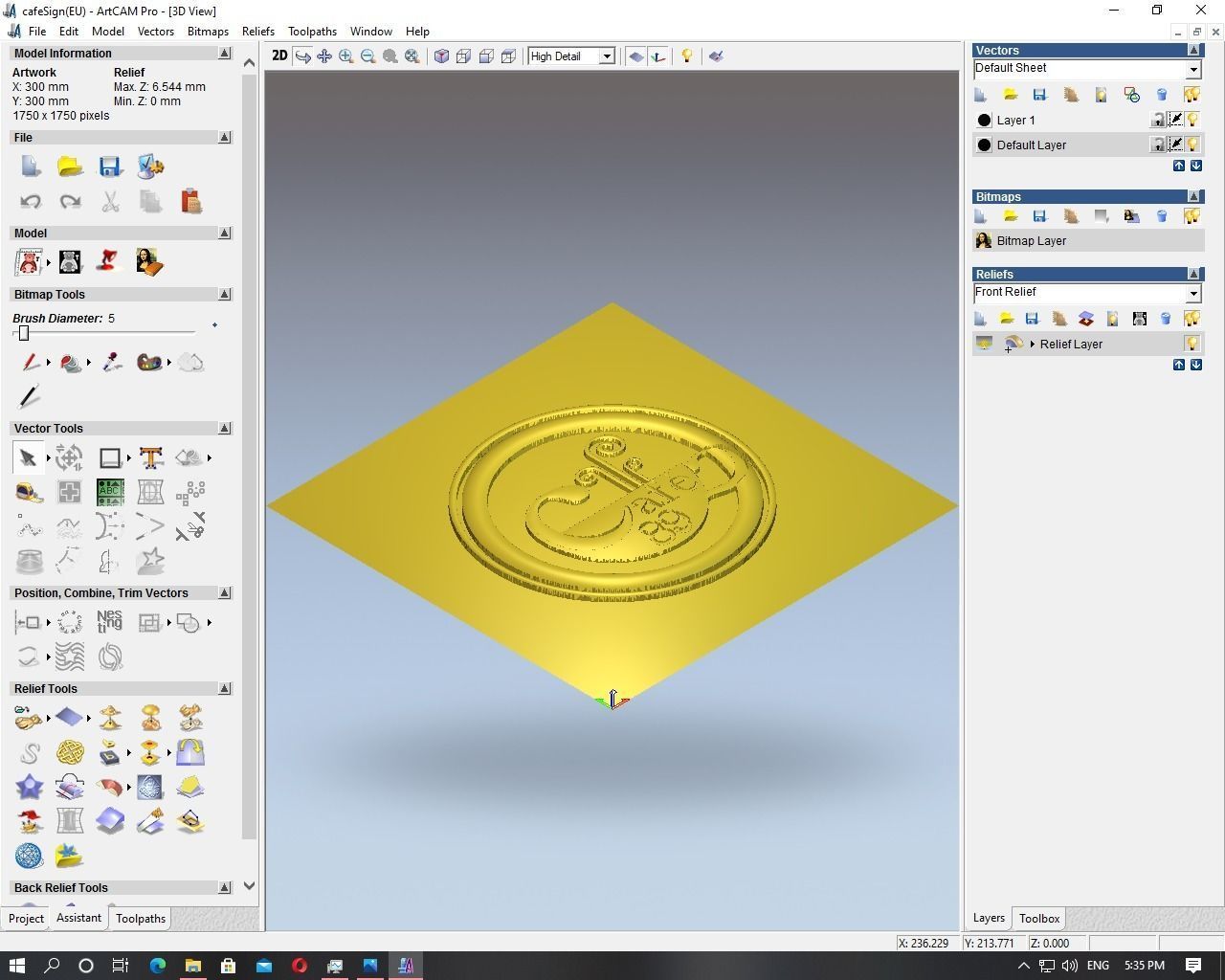Collapse the Relief Tools section
The image size is (1225, 980).
tap(225, 689)
